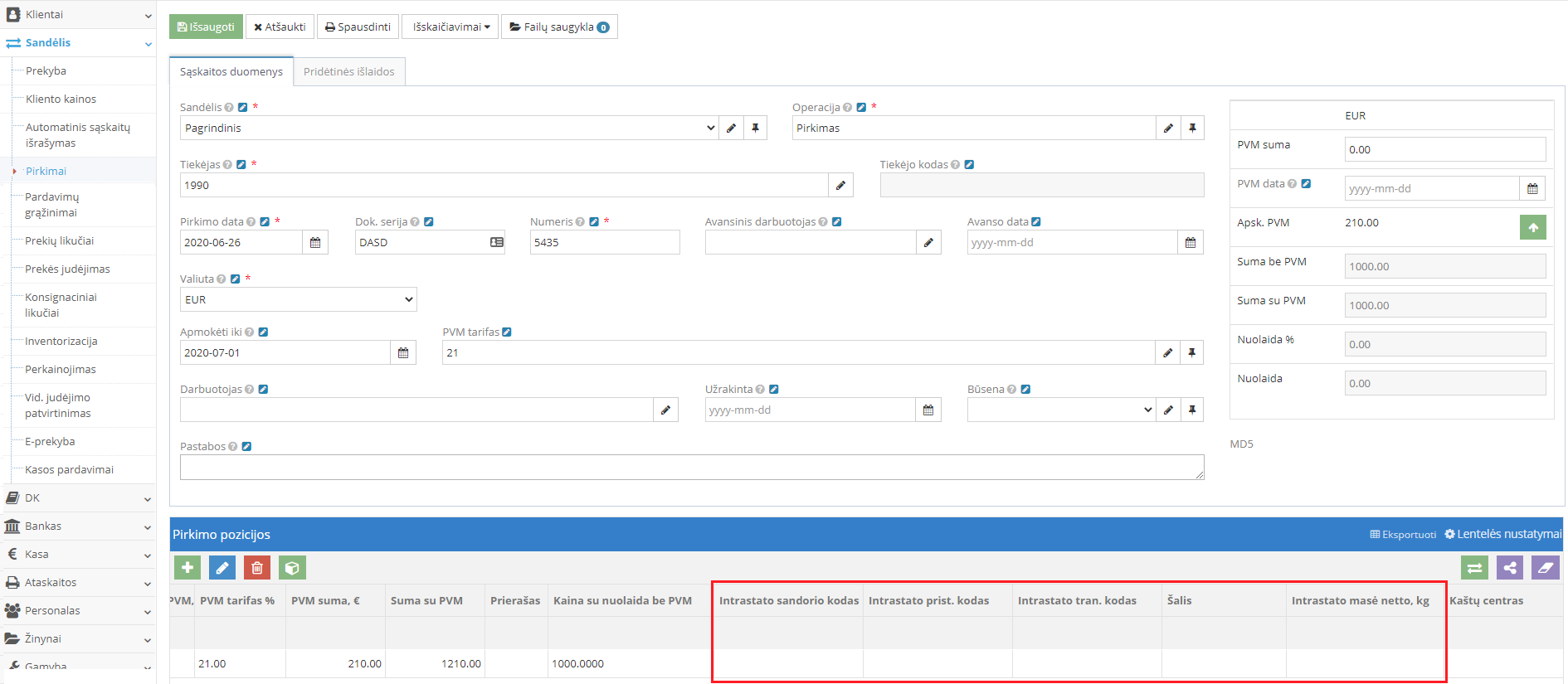
Task: Open the Valiuta EUR dropdown
Action: 298,300
